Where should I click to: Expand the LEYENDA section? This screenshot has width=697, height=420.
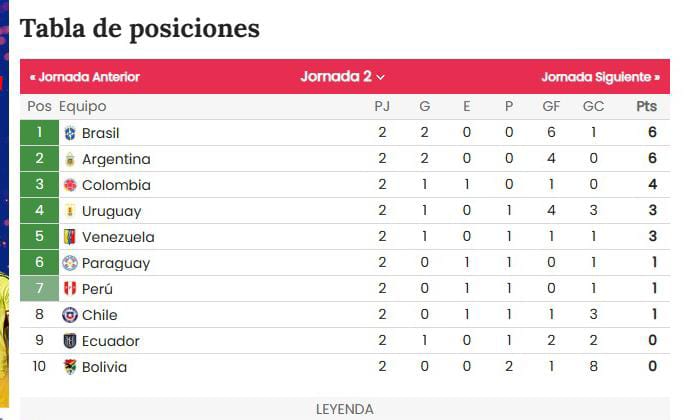344,409
